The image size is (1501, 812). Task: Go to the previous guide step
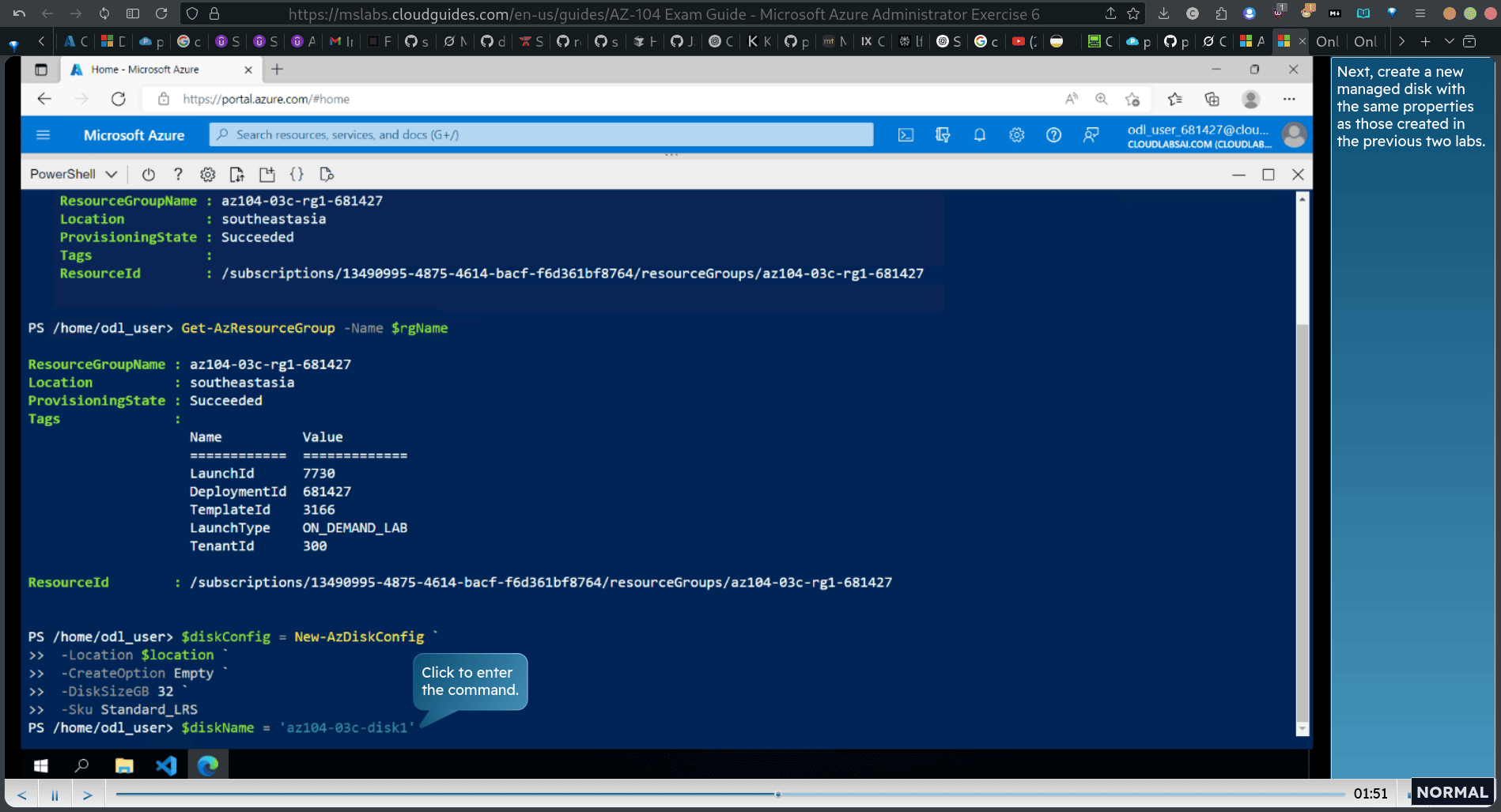coord(21,795)
